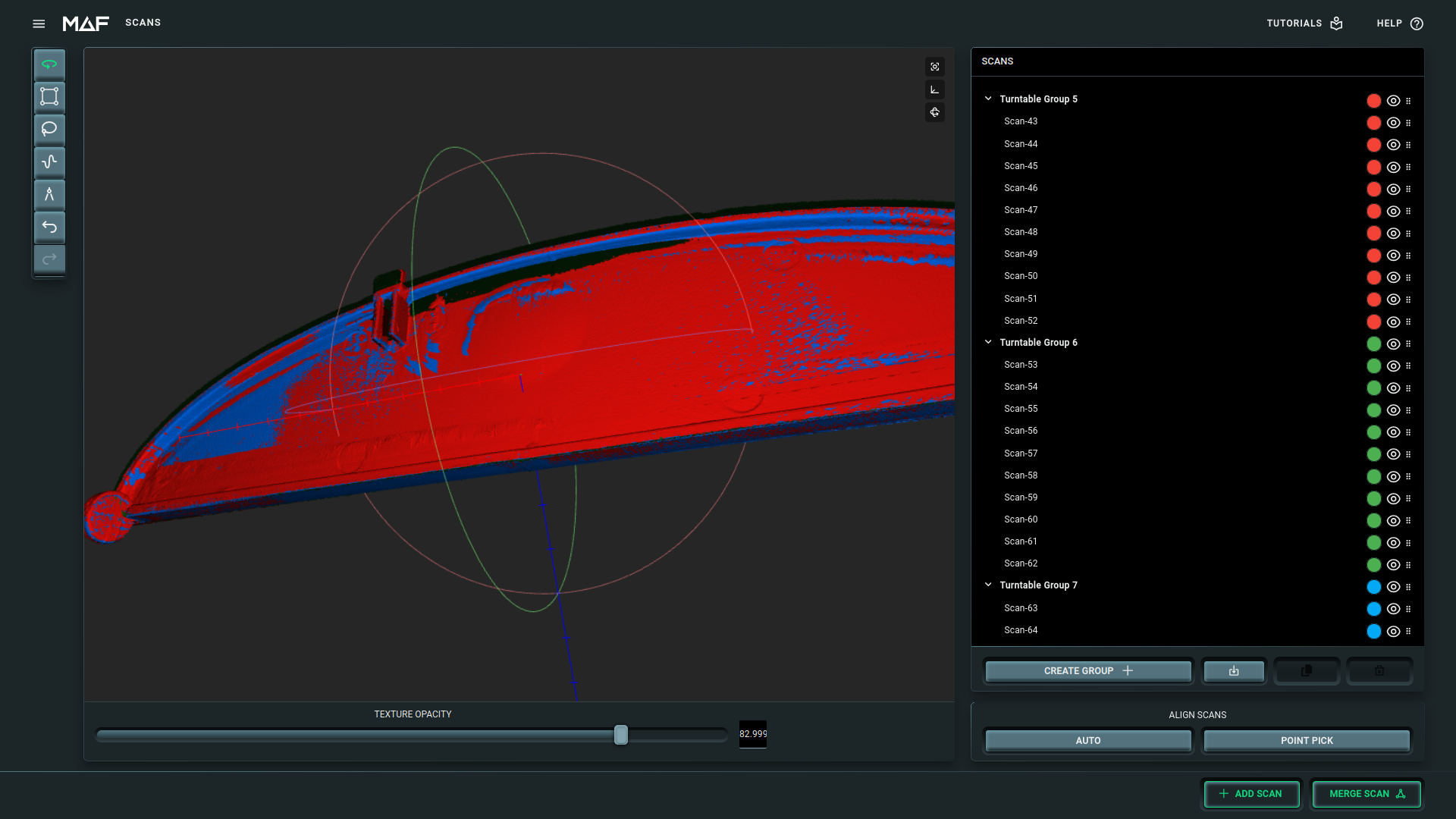Collapse Turntable Group 6
Viewport: 1456px width, 819px height.
click(x=988, y=341)
